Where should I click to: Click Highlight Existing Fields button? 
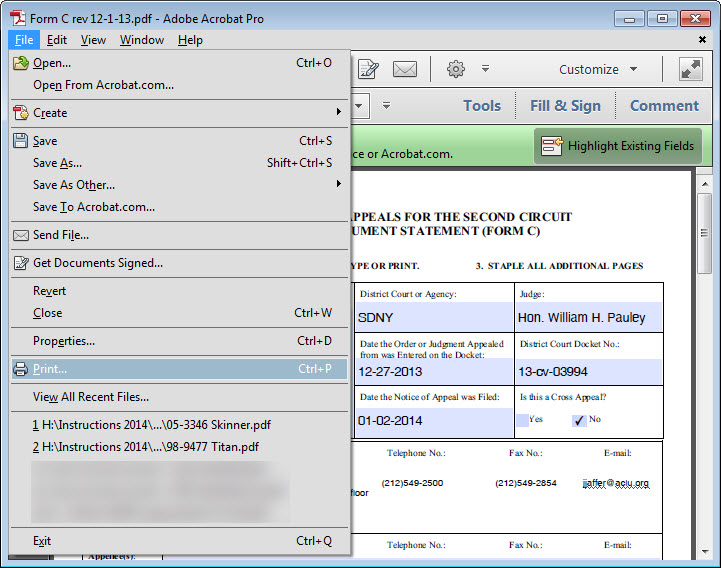(x=618, y=146)
